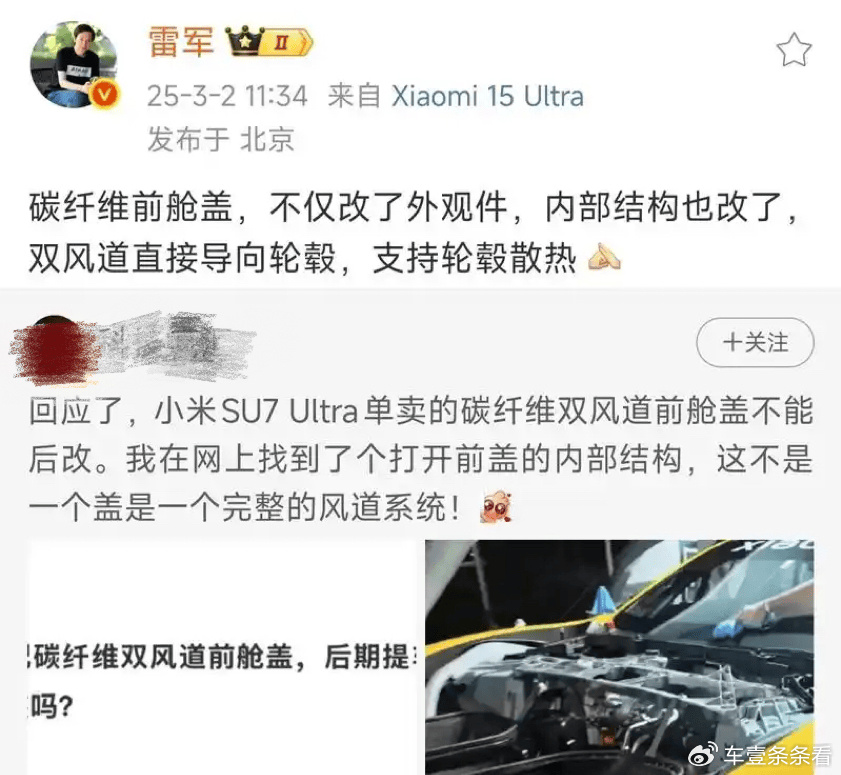
Task: Click the 来自 source label
Action: (x=354, y=97)
